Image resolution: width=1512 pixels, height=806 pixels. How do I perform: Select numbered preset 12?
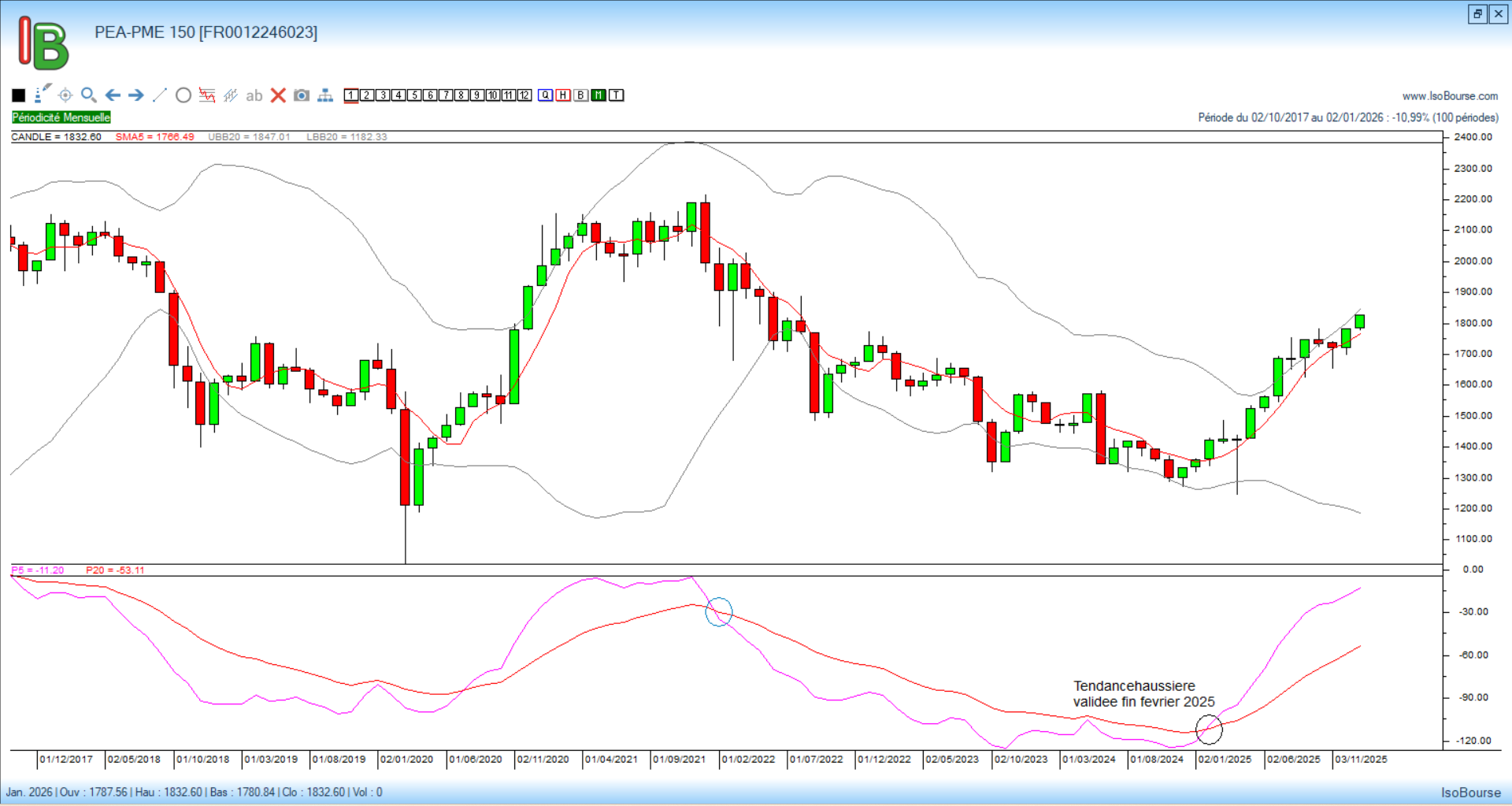coord(524,95)
